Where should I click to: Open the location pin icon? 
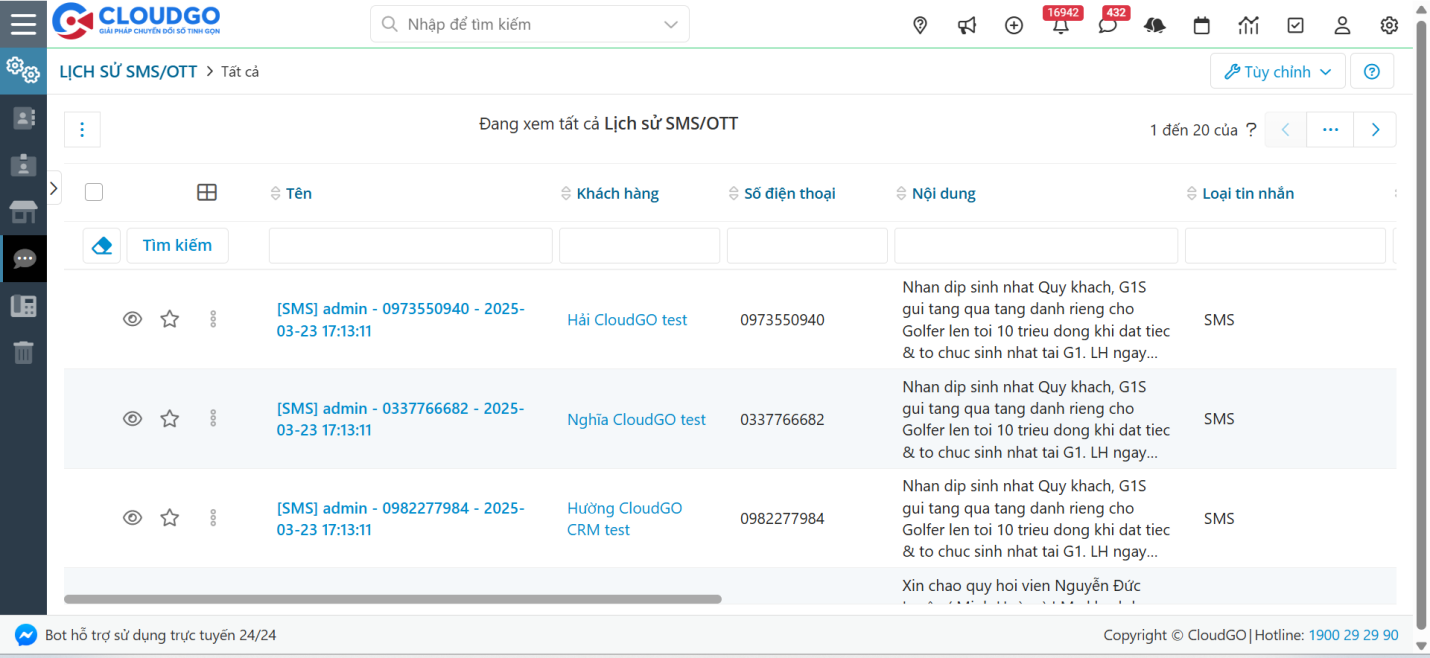click(x=919, y=25)
